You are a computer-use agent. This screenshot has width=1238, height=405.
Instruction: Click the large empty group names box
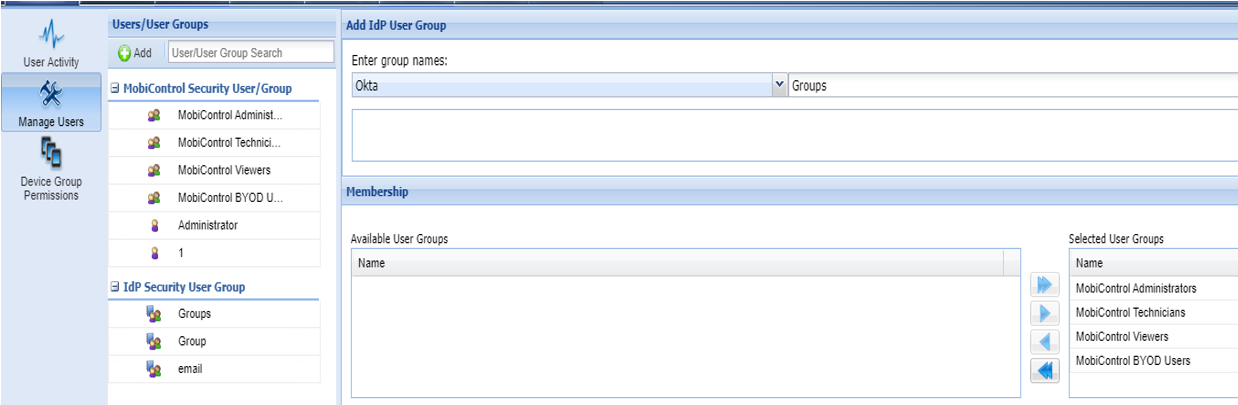(x=794, y=135)
